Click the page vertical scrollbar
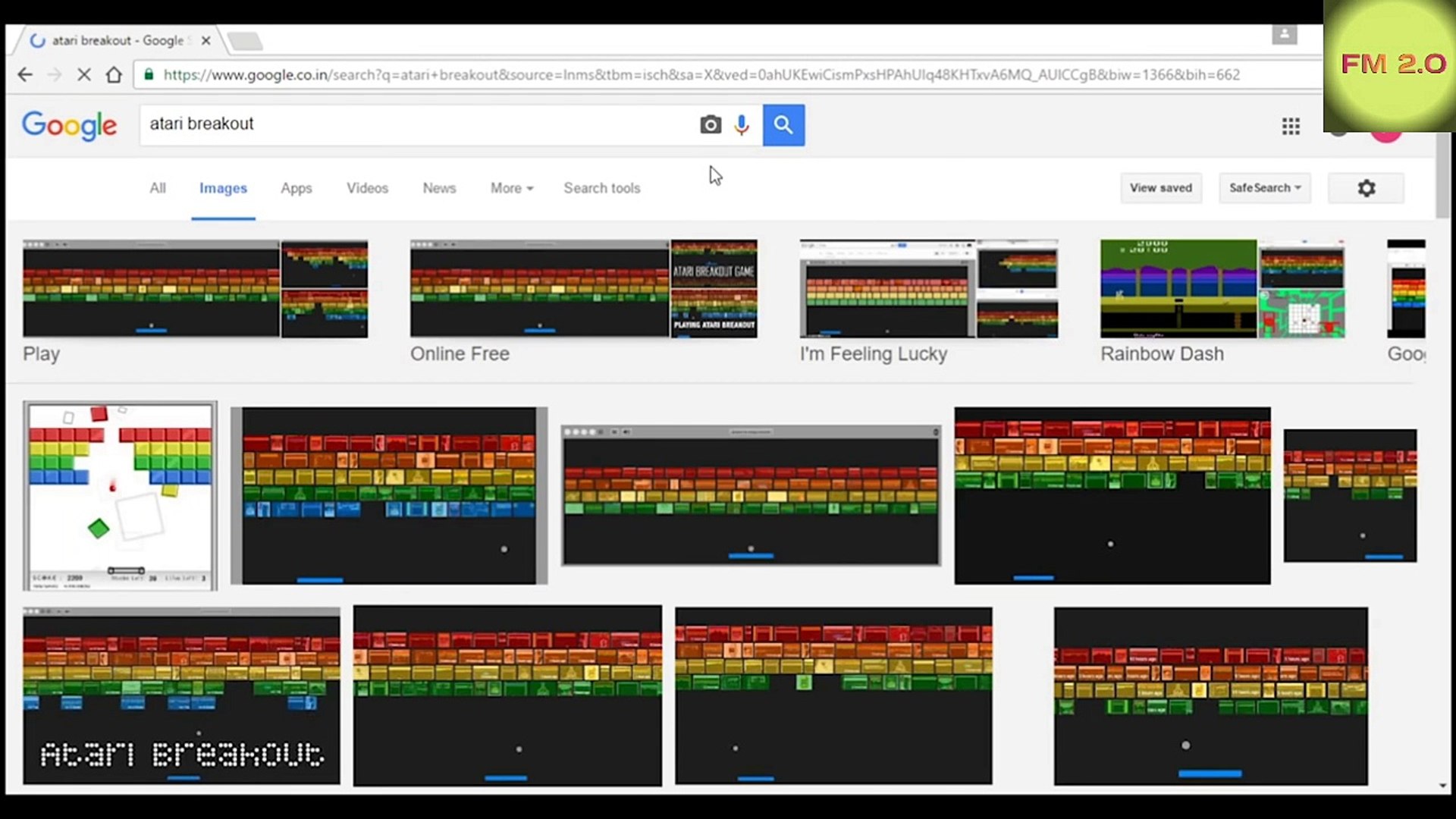The width and height of the screenshot is (1456, 819). pos(1443,174)
